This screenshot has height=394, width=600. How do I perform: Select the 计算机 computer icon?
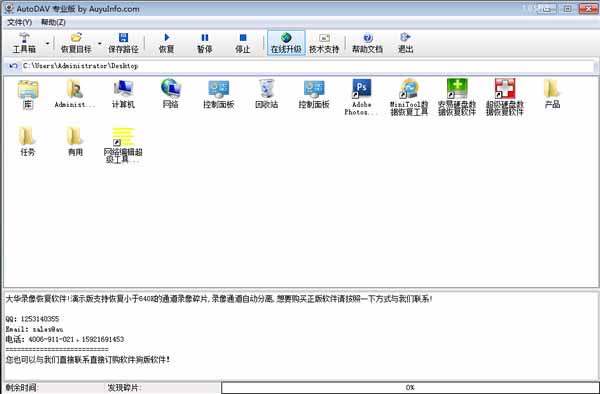tap(123, 94)
